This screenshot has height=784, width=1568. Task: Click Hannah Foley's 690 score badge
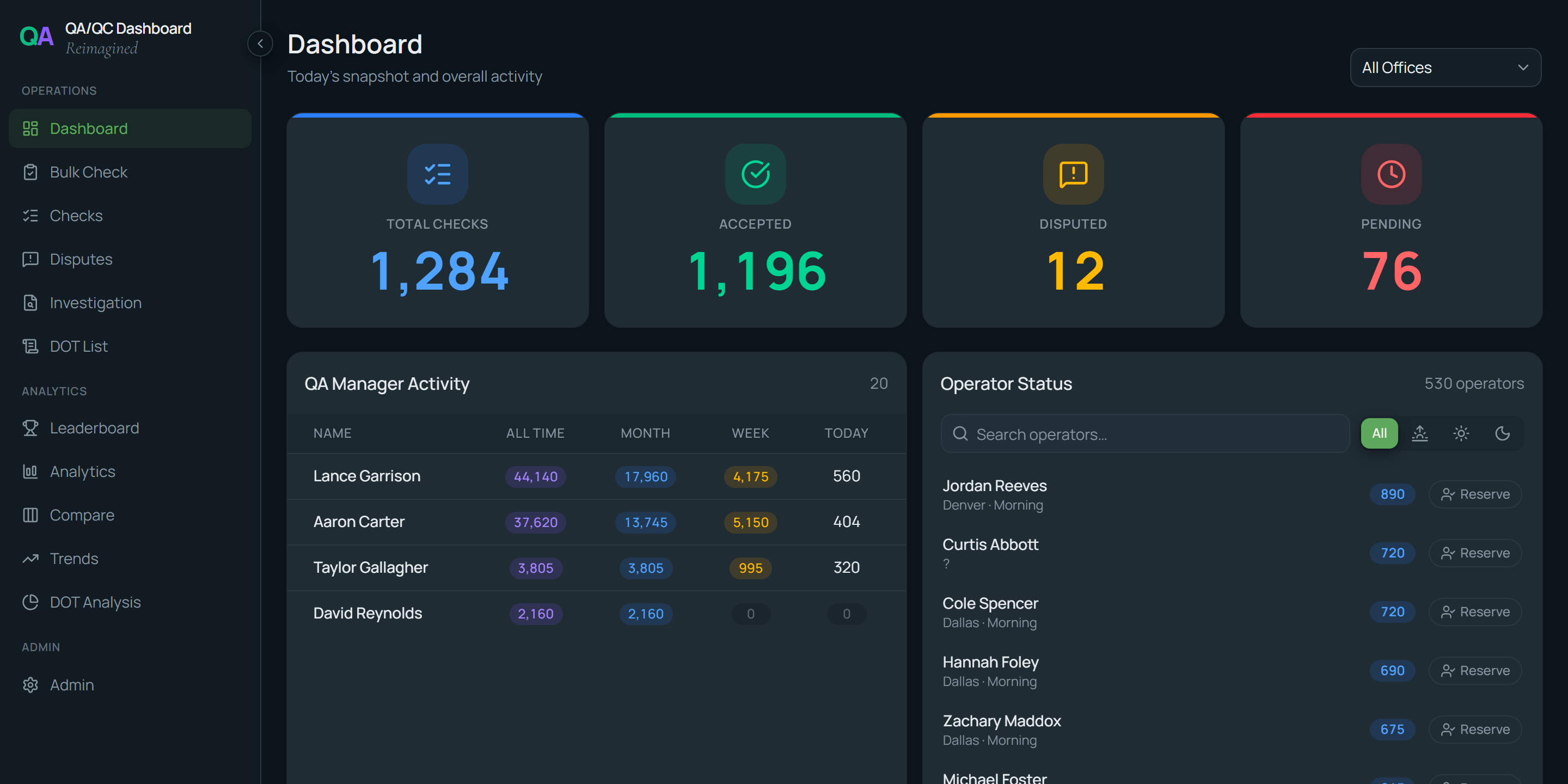pos(1392,671)
